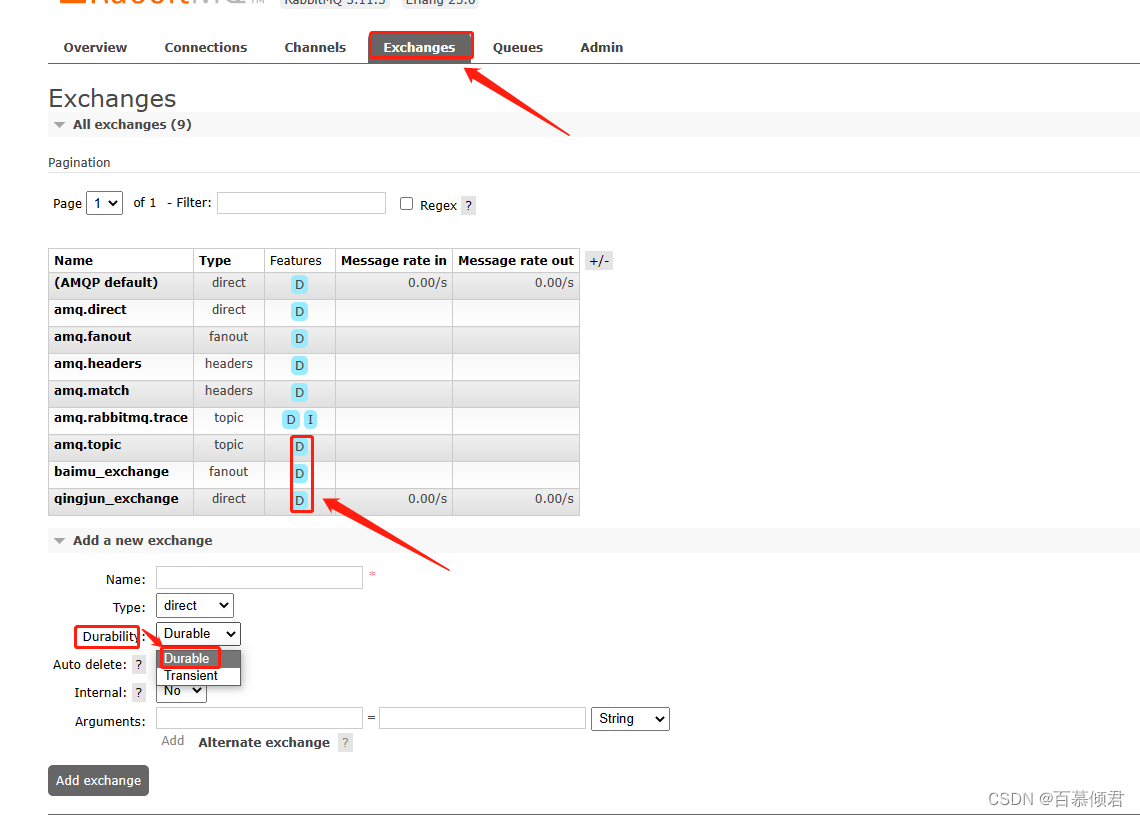Open the amq.topic exchange

click(87, 444)
